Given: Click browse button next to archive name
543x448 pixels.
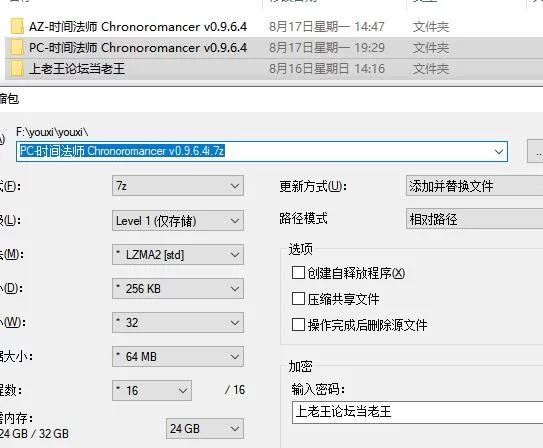Looking at the screenshot, I should (x=535, y=151).
